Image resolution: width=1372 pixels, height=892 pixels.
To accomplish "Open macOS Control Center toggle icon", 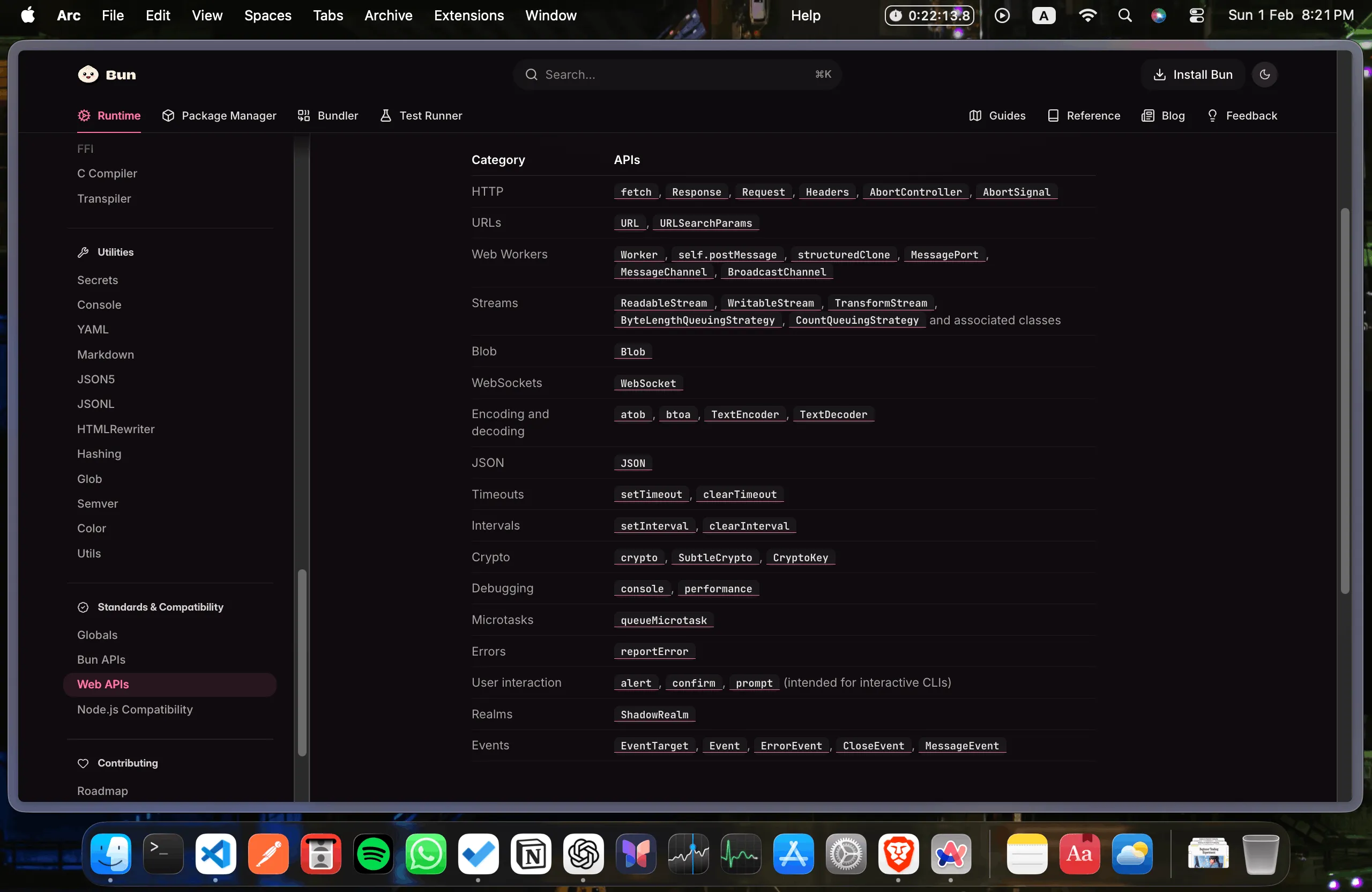I will (1196, 16).
